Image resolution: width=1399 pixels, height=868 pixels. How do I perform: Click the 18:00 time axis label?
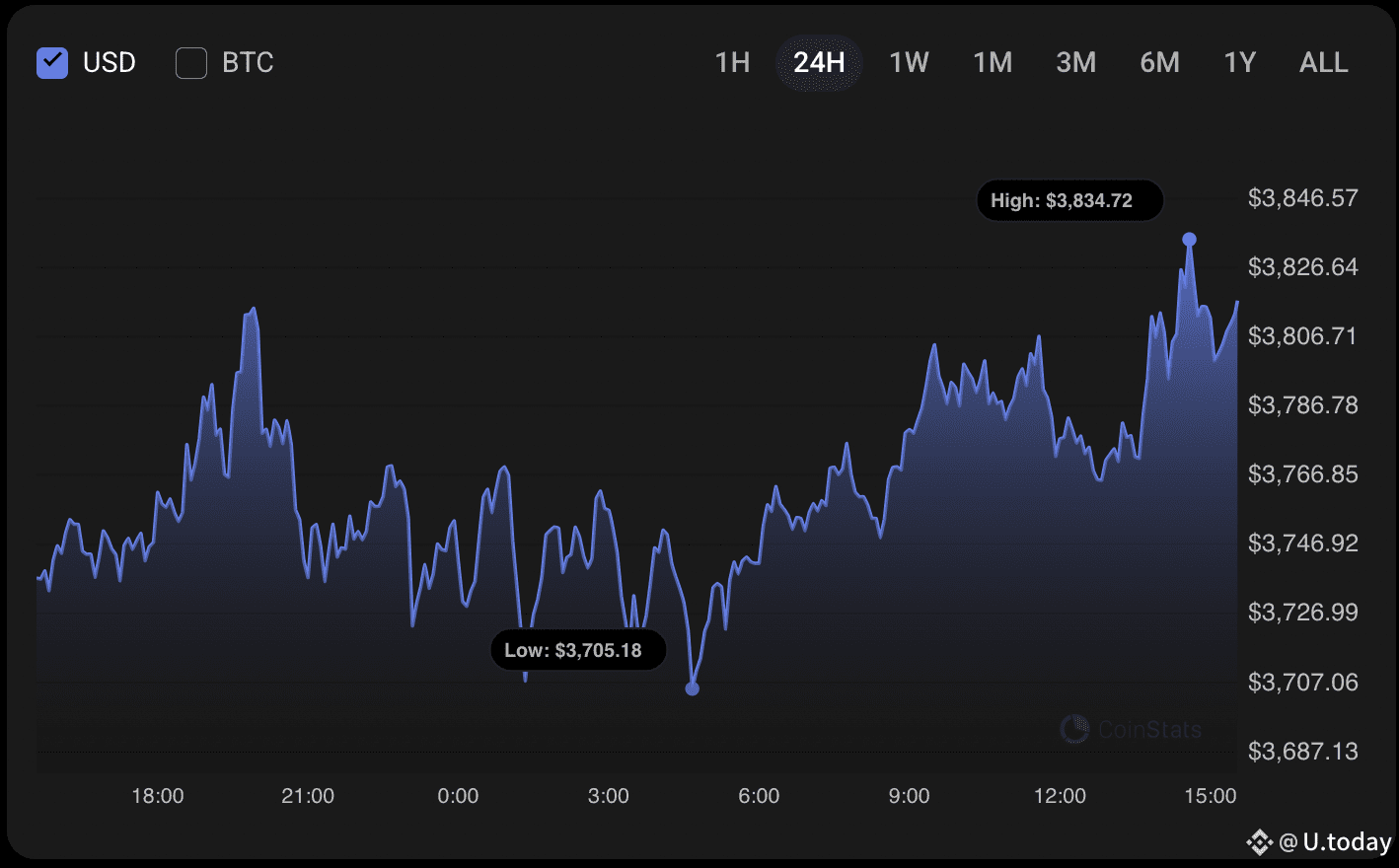click(158, 796)
